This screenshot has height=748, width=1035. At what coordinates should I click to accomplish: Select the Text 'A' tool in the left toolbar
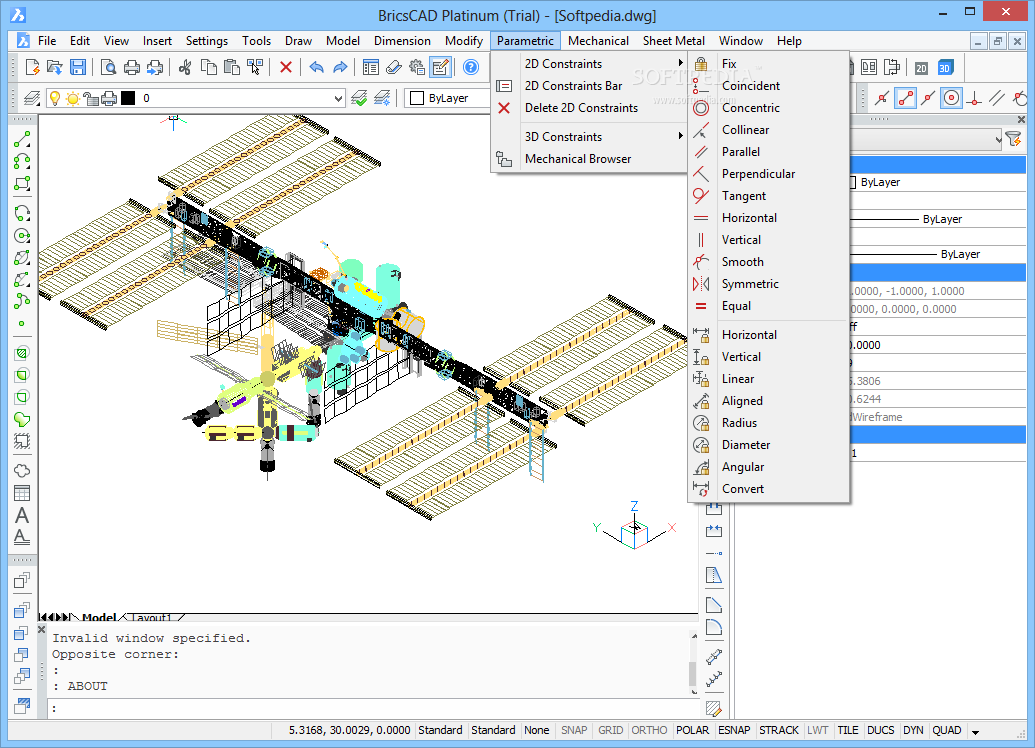pos(22,515)
